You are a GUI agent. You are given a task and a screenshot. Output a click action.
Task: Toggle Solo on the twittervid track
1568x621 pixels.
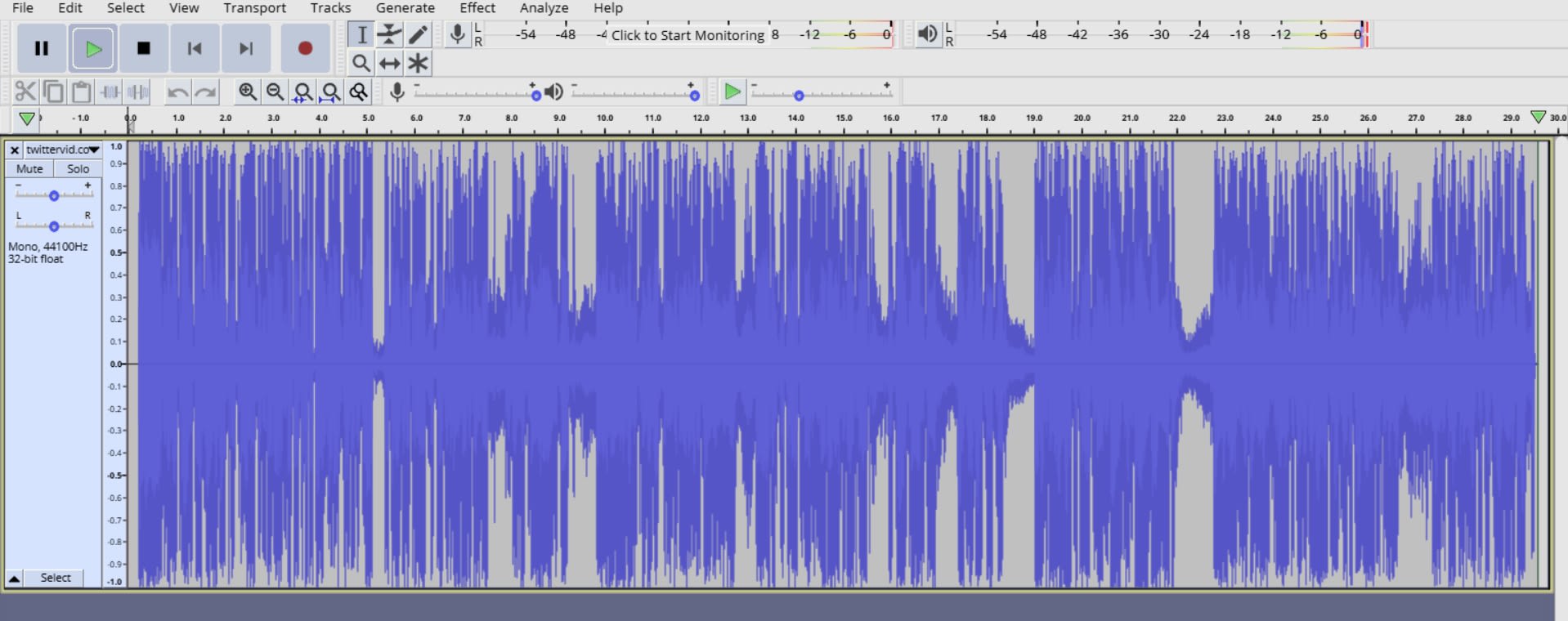coord(78,169)
